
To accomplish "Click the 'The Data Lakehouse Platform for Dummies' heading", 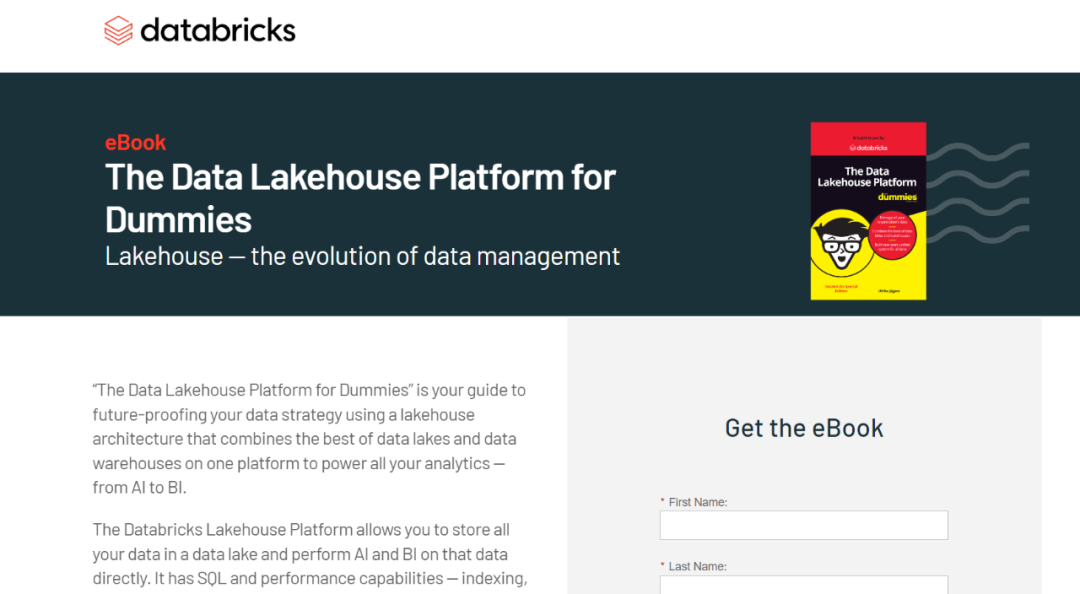I will tap(360, 198).
